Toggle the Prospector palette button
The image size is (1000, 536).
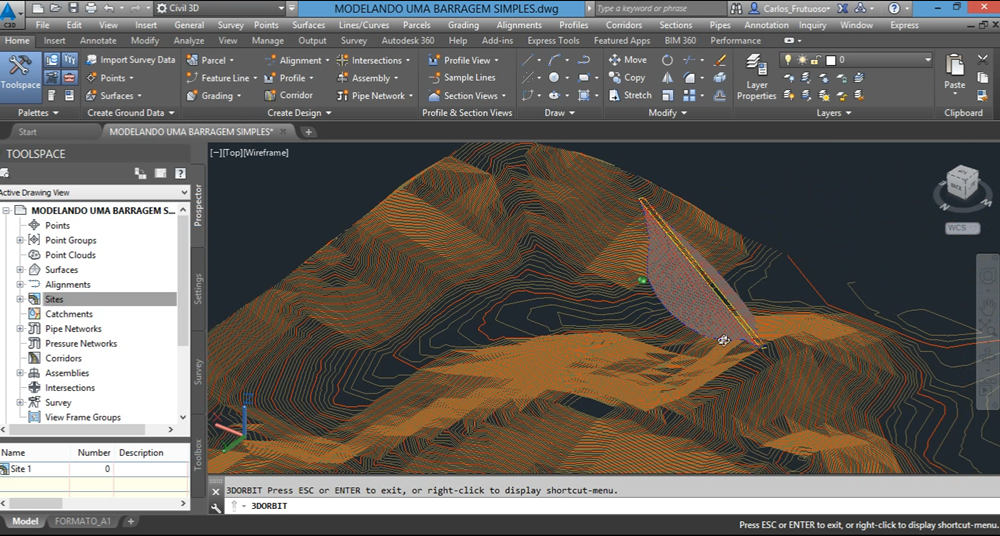(198, 205)
